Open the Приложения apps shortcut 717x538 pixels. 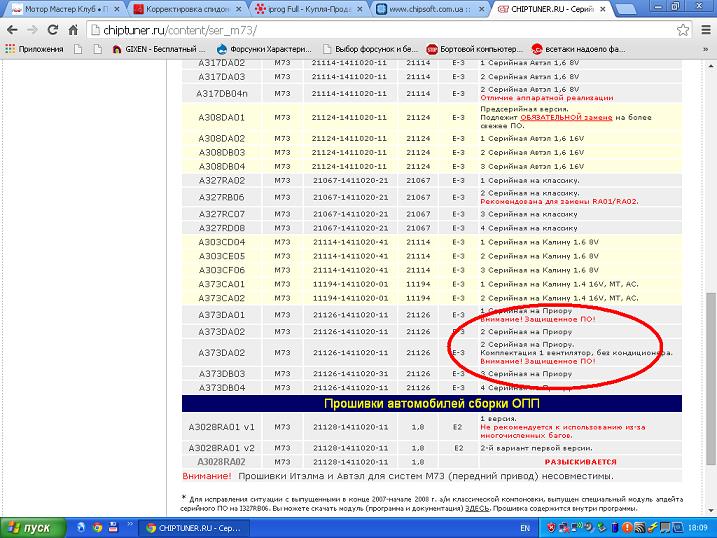[34, 48]
